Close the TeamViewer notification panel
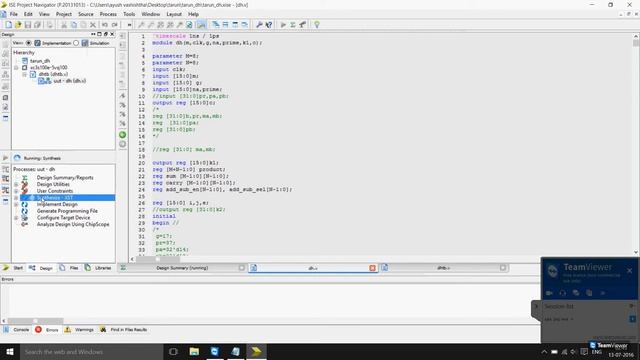 tap(629, 270)
